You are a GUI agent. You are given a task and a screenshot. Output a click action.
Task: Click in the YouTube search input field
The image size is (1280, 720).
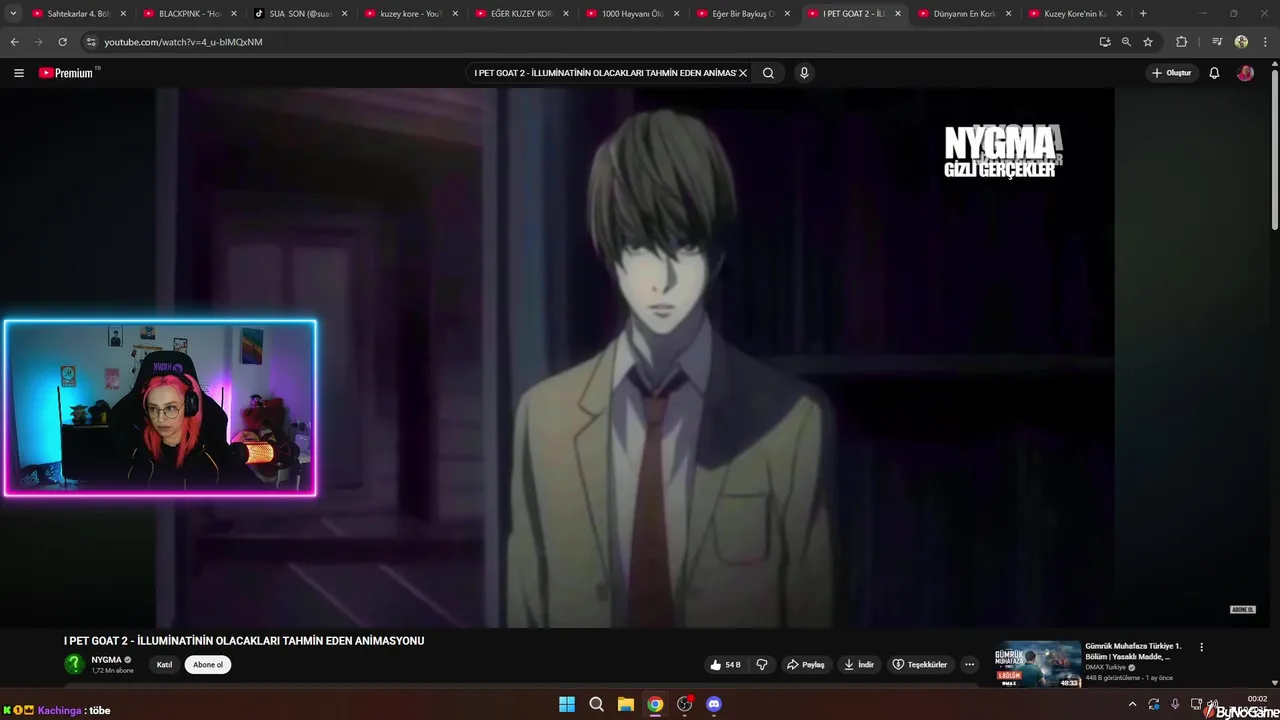pos(604,73)
